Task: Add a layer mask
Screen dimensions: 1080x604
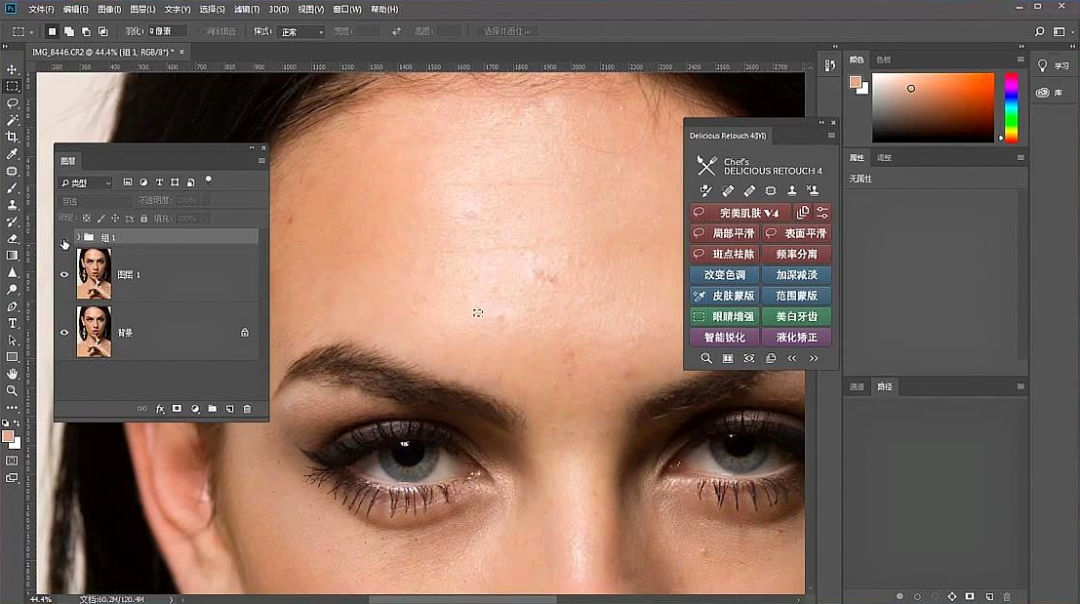Action: click(177, 409)
